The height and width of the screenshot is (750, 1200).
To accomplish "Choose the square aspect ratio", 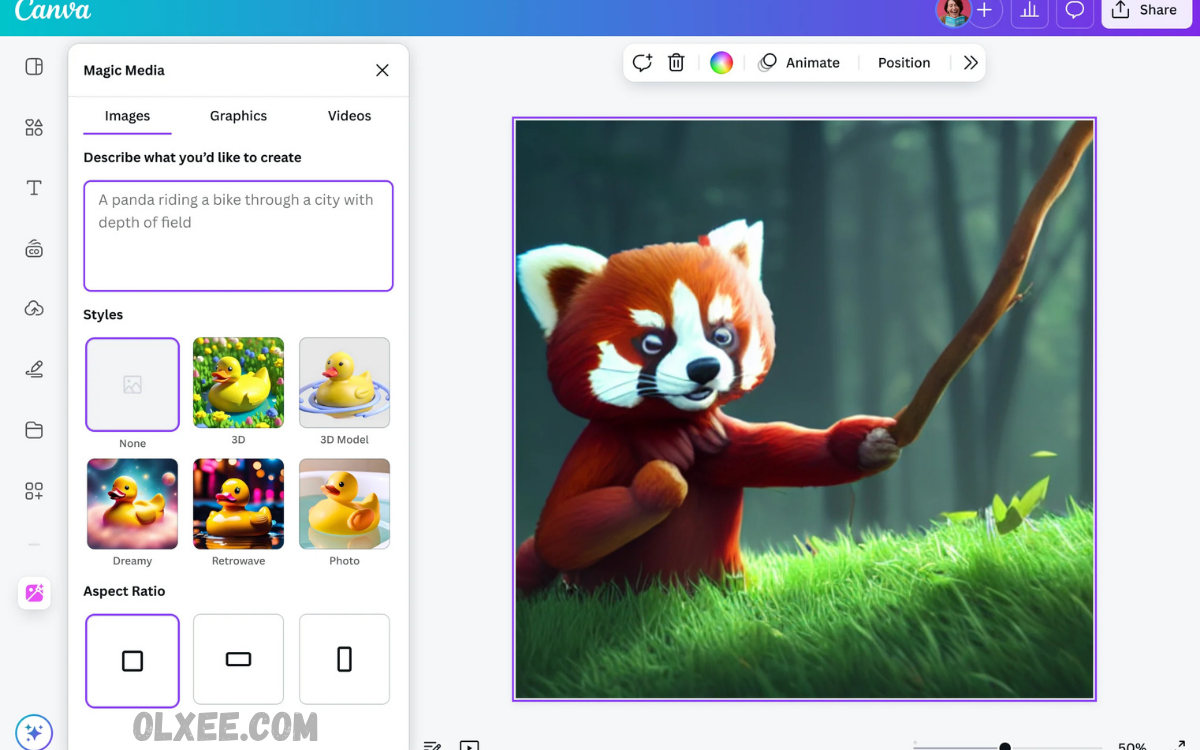I will tap(132, 660).
